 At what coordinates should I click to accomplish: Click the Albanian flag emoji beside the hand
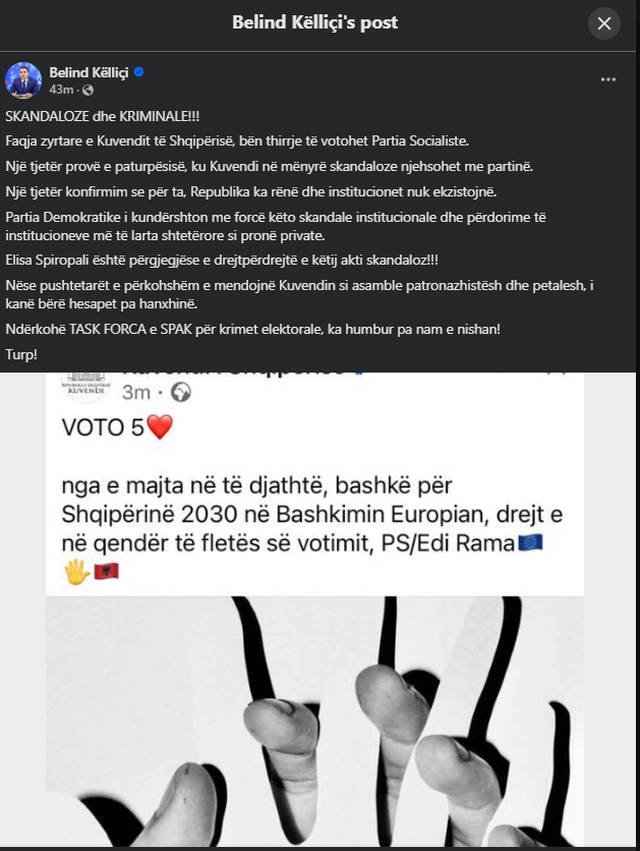(106, 571)
